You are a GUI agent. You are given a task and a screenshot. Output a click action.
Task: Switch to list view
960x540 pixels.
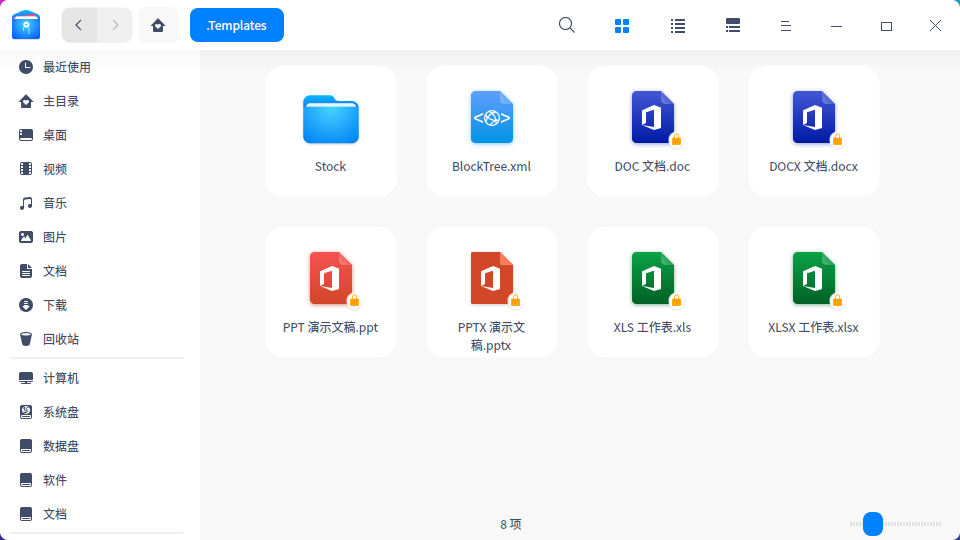point(678,26)
